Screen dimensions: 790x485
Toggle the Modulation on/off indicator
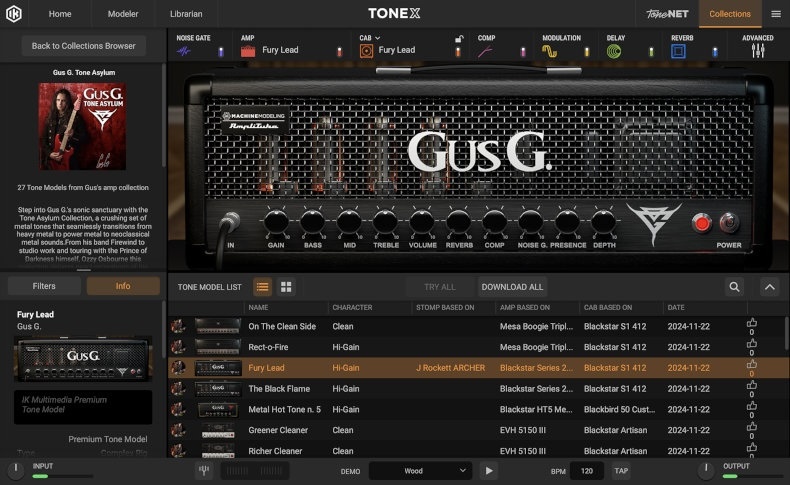pyautogui.click(x=587, y=51)
